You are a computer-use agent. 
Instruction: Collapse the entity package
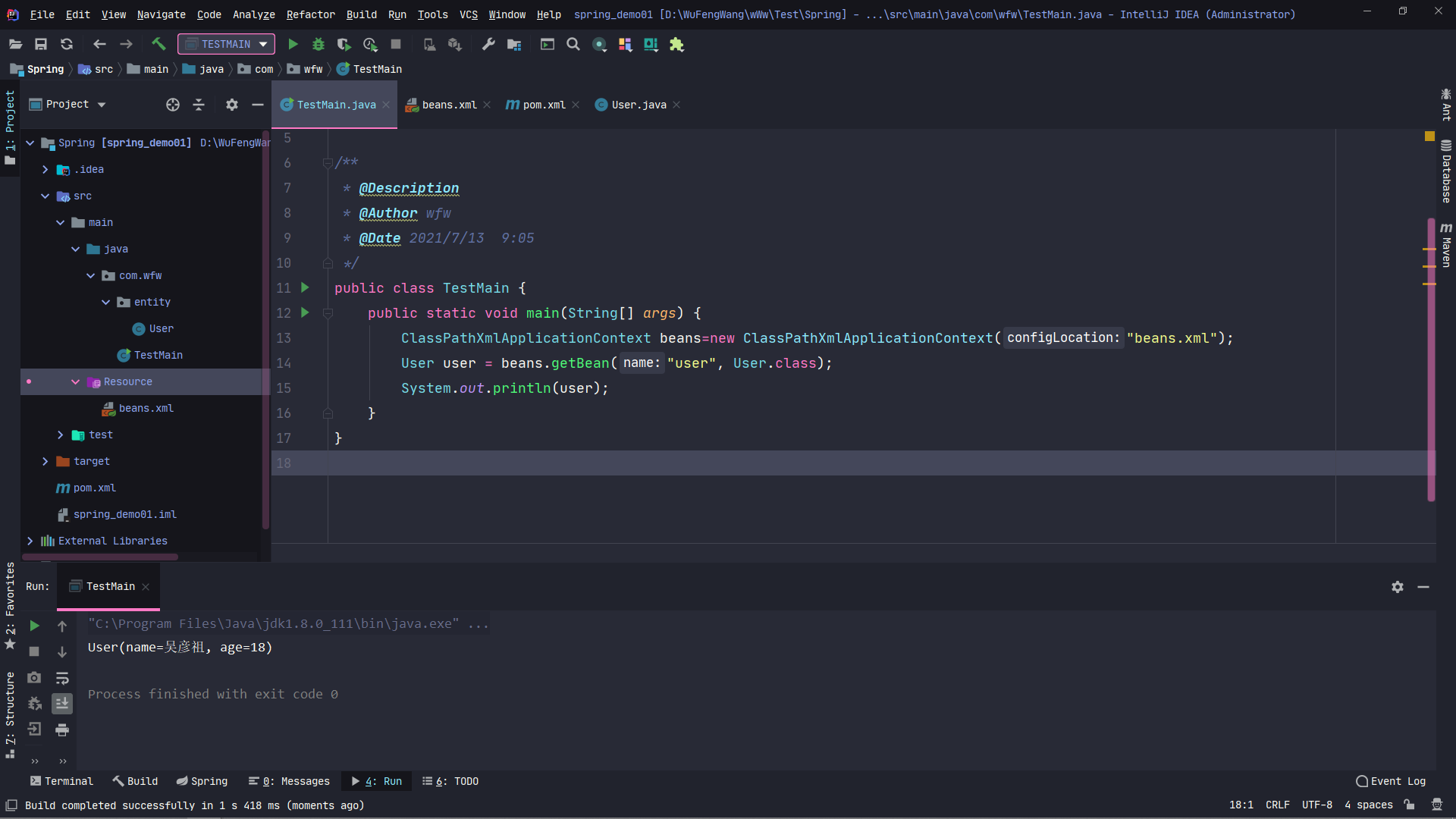[x=105, y=302]
